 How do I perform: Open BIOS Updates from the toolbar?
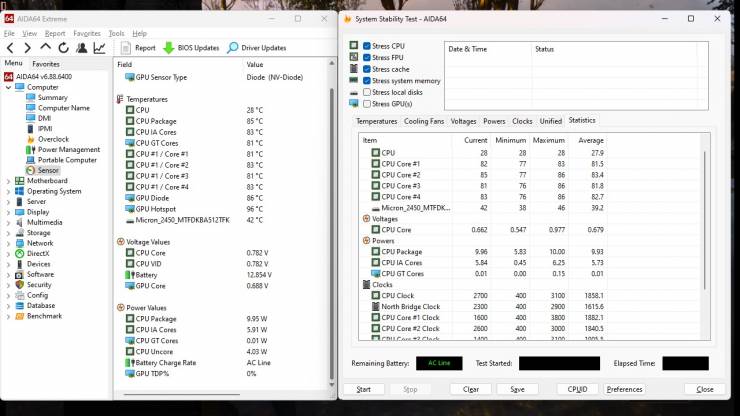point(191,48)
